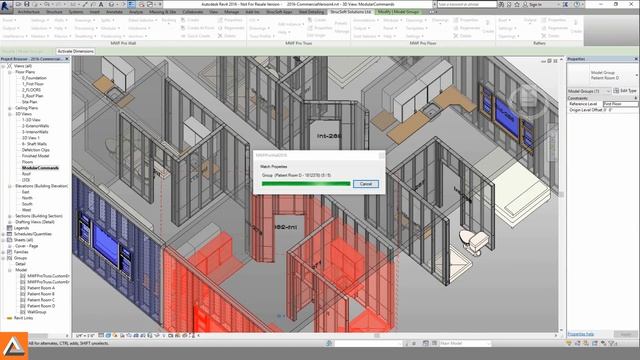Click Edit Type in Properties palette
The height and width of the screenshot is (360, 640).
(x=625, y=91)
